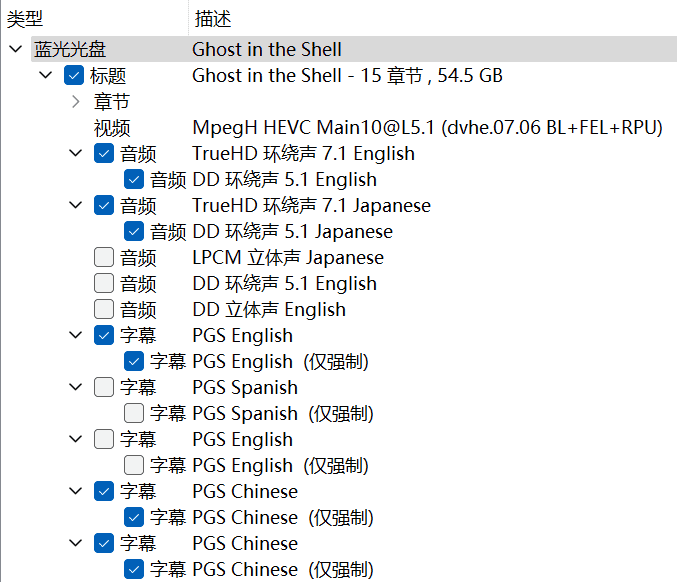Select the LPCM 立体声 Japanese description text

(x=287, y=258)
